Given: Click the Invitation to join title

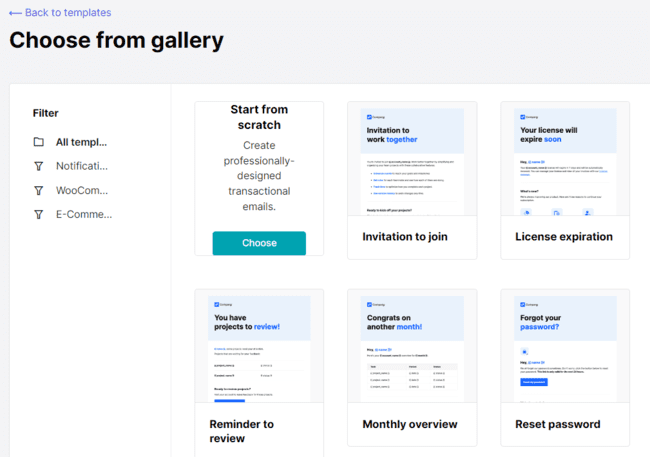Looking at the screenshot, I should point(405,237).
